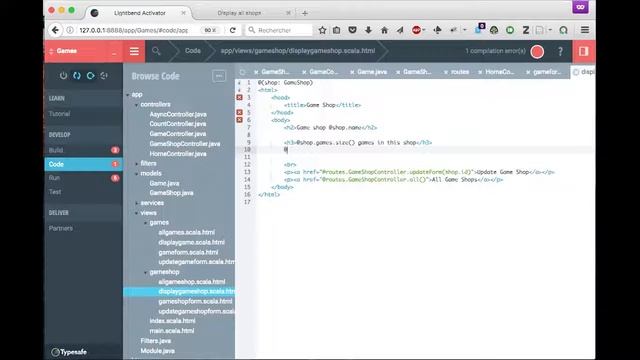Image resolution: width=640 pixels, height=360 pixels.
Task: Reload the page with the refresh icon
Action: (x=233, y=30)
